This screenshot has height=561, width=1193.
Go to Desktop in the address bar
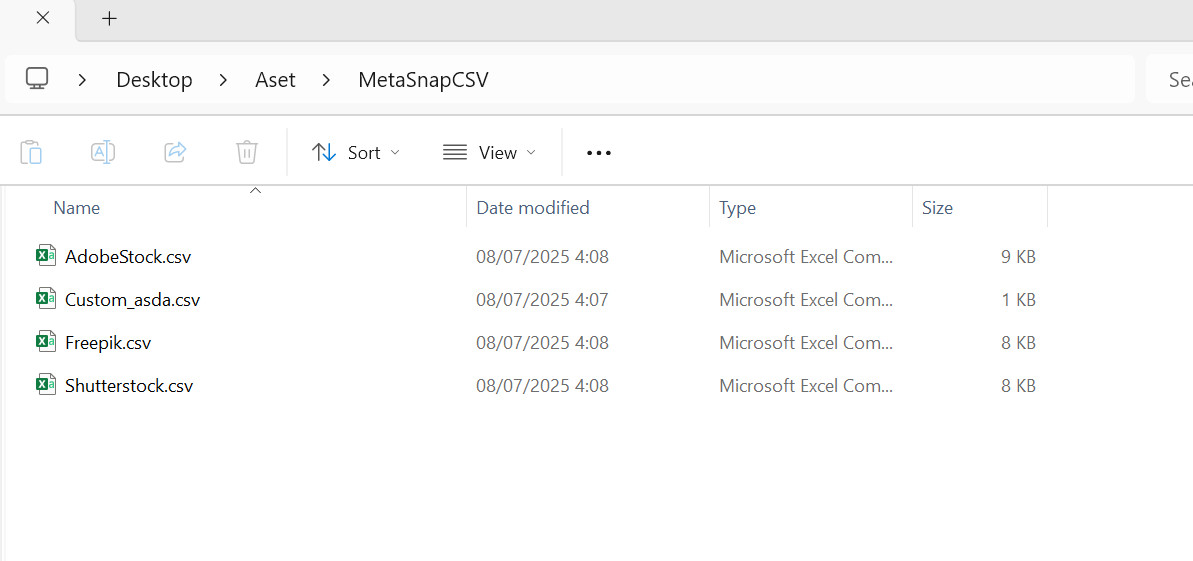154,79
